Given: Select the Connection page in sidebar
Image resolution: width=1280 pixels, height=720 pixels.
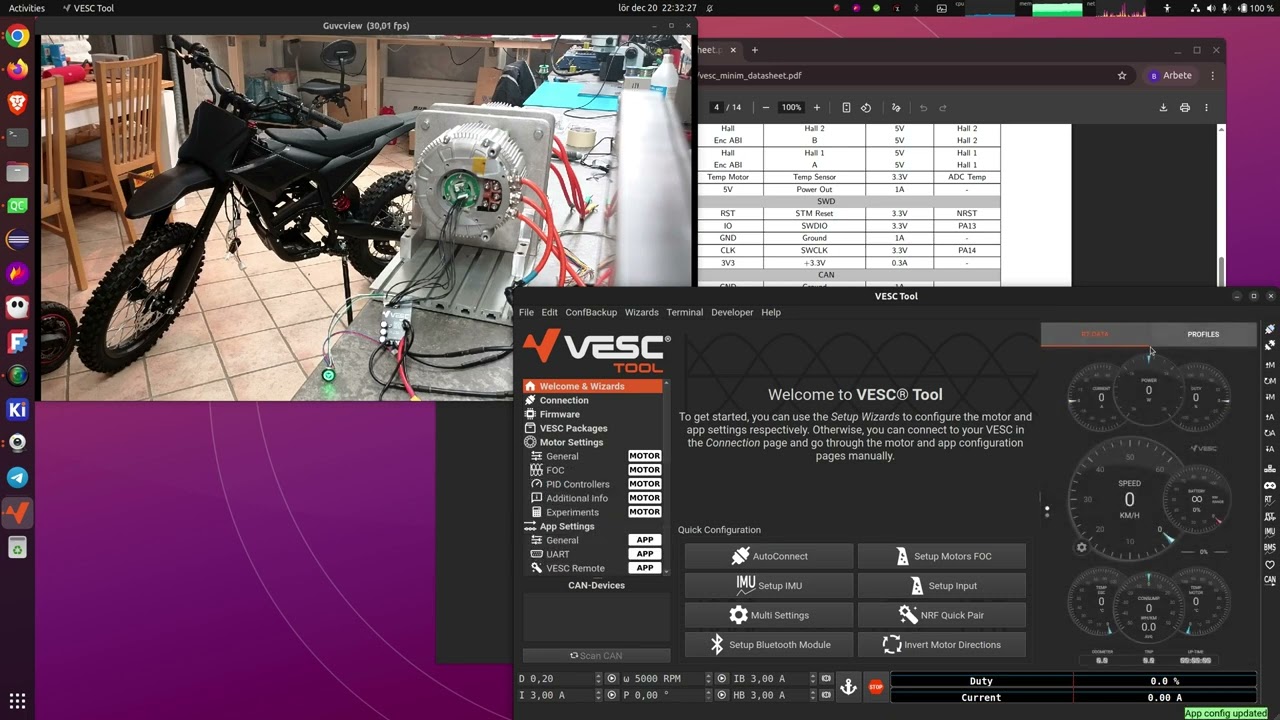Looking at the screenshot, I should pyautogui.click(x=592, y=400).
